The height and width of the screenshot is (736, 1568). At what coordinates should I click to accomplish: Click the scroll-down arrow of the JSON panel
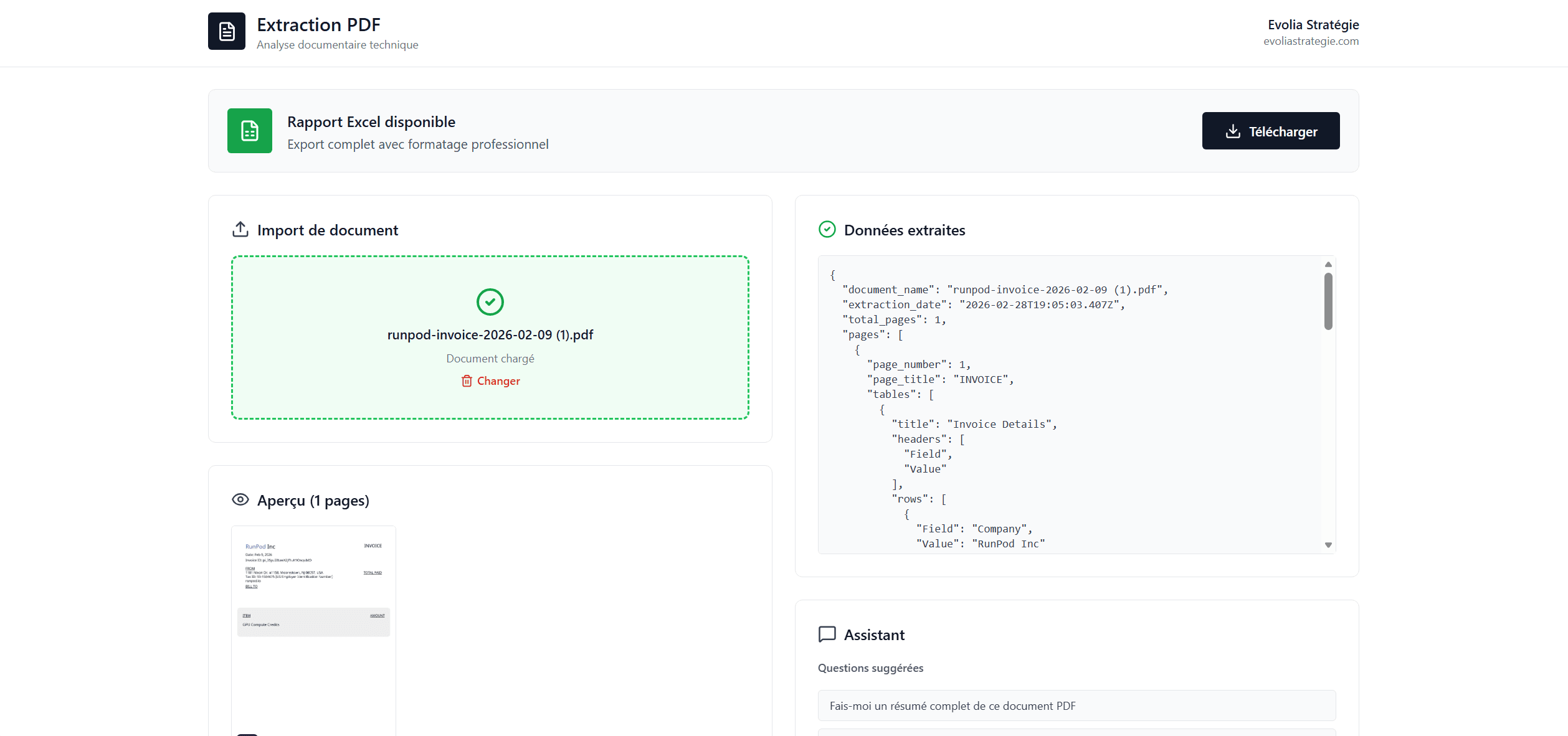1328,543
